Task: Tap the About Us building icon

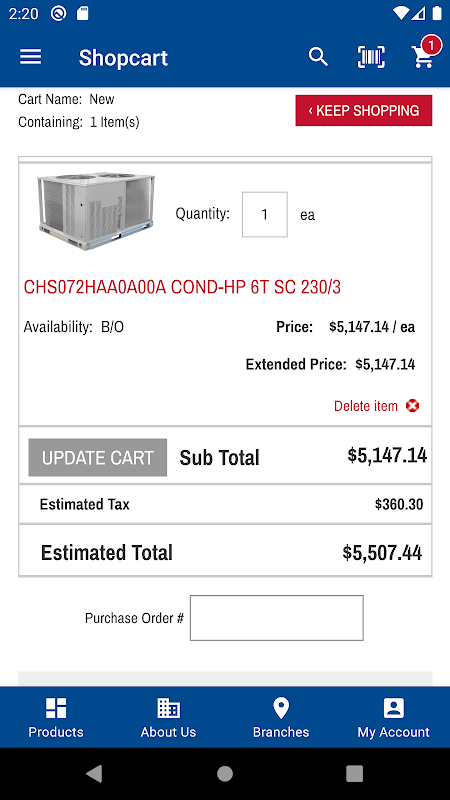Action: tap(168, 708)
